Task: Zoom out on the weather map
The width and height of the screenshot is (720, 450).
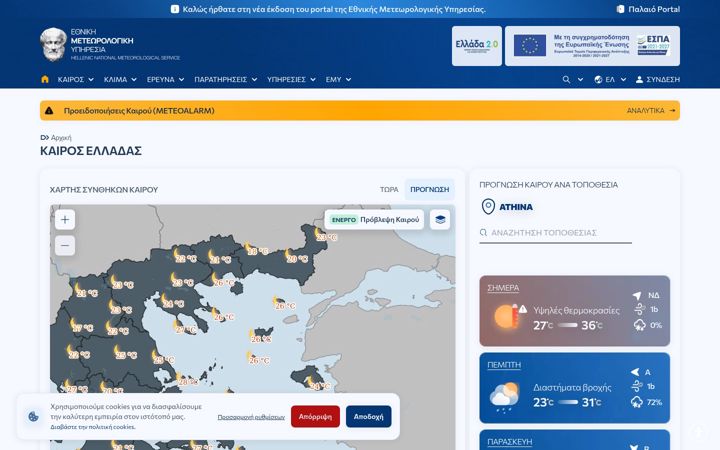Action: point(65,246)
